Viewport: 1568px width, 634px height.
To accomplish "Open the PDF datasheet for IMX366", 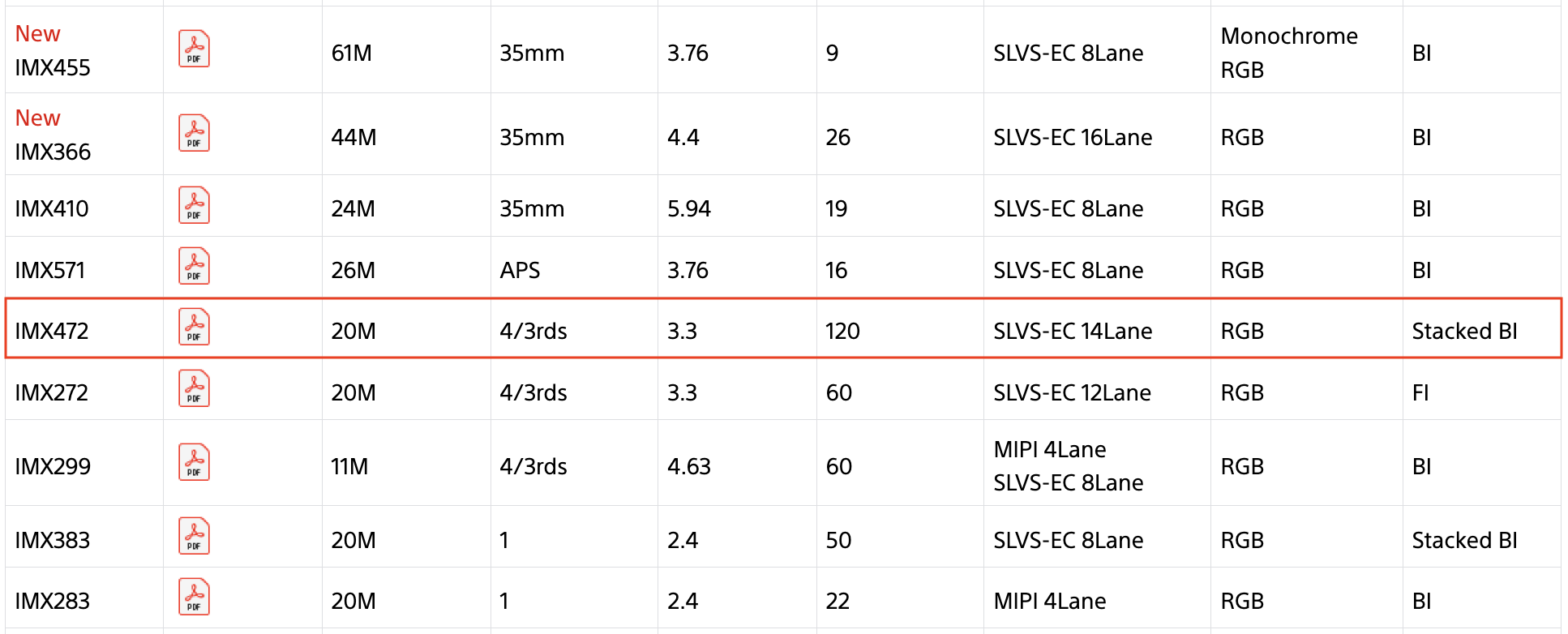I will 194,134.
